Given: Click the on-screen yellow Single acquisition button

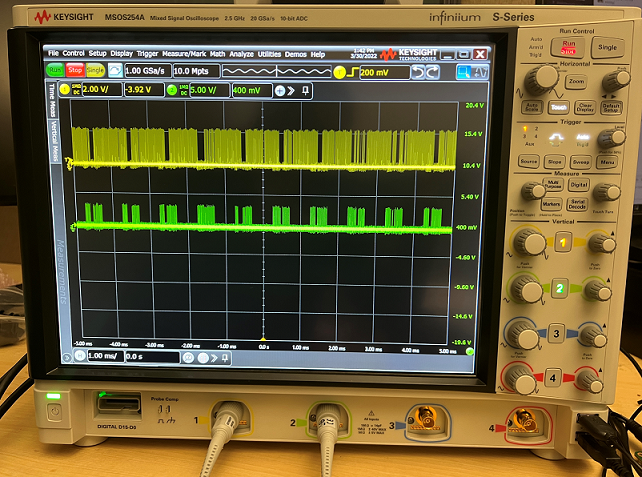Looking at the screenshot, I should click(x=95, y=71).
